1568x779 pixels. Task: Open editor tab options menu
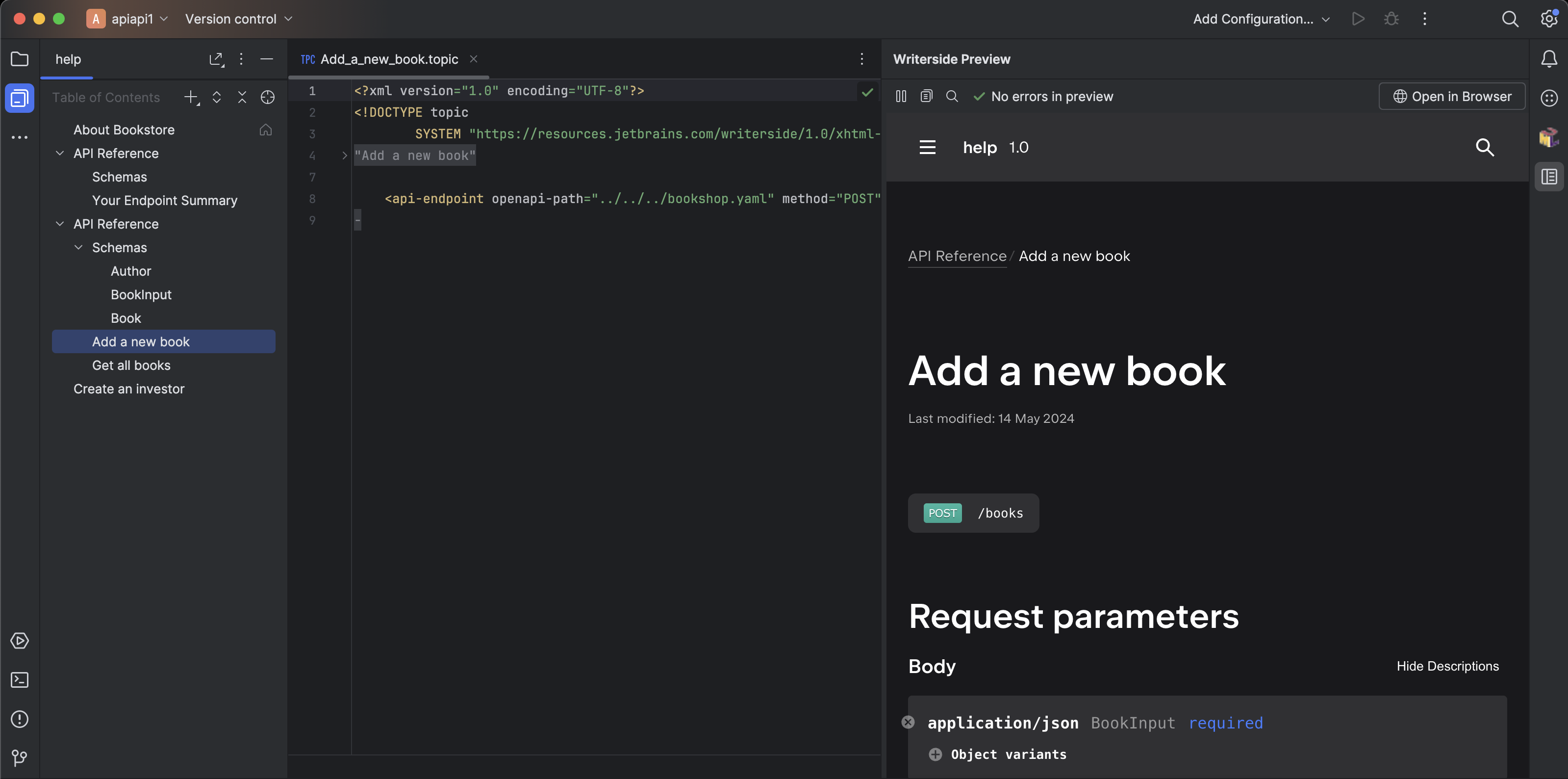tap(862, 59)
